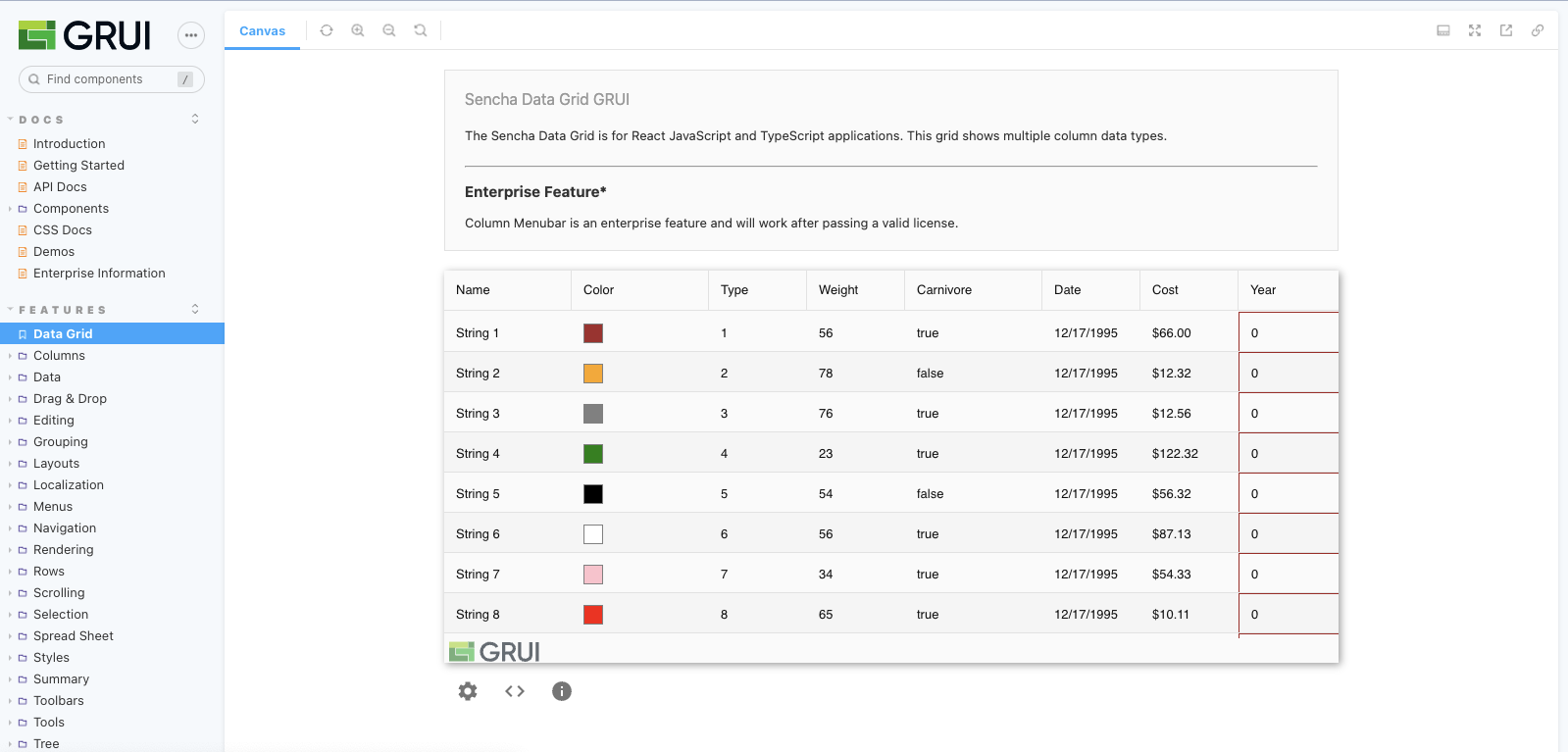The height and width of the screenshot is (752, 1568).
Task: Click the Color column header
Action: (640, 290)
